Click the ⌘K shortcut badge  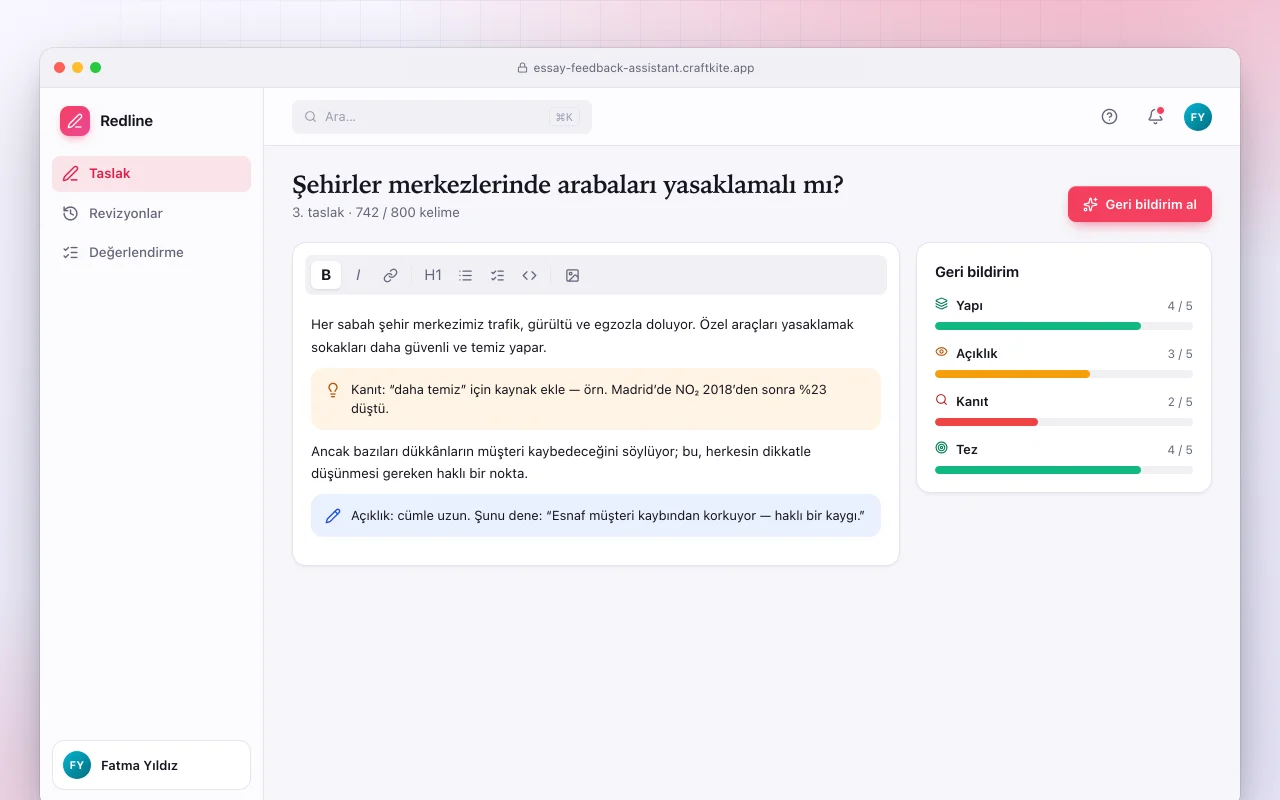(x=564, y=117)
